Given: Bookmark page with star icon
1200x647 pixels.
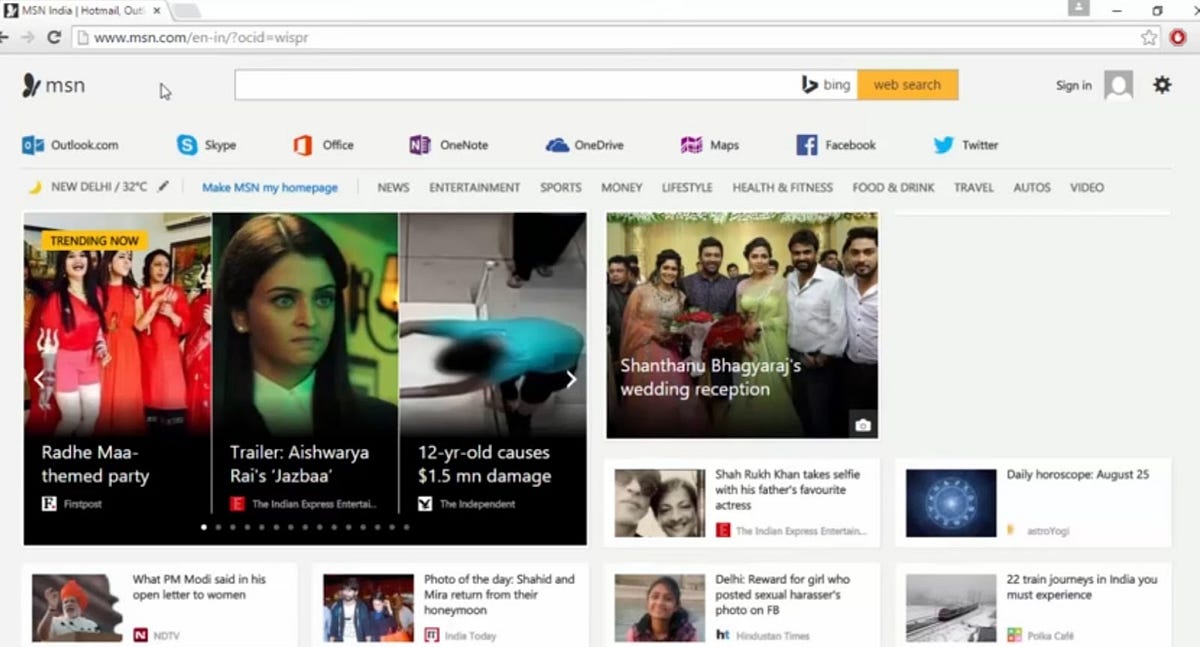Looking at the screenshot, I should [1149, 37].
